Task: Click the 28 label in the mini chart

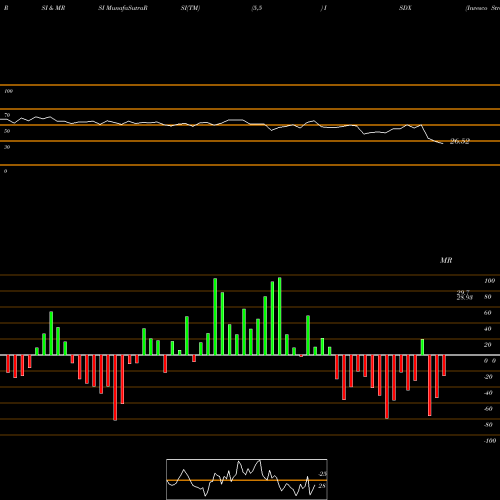Action: point(322,486)
